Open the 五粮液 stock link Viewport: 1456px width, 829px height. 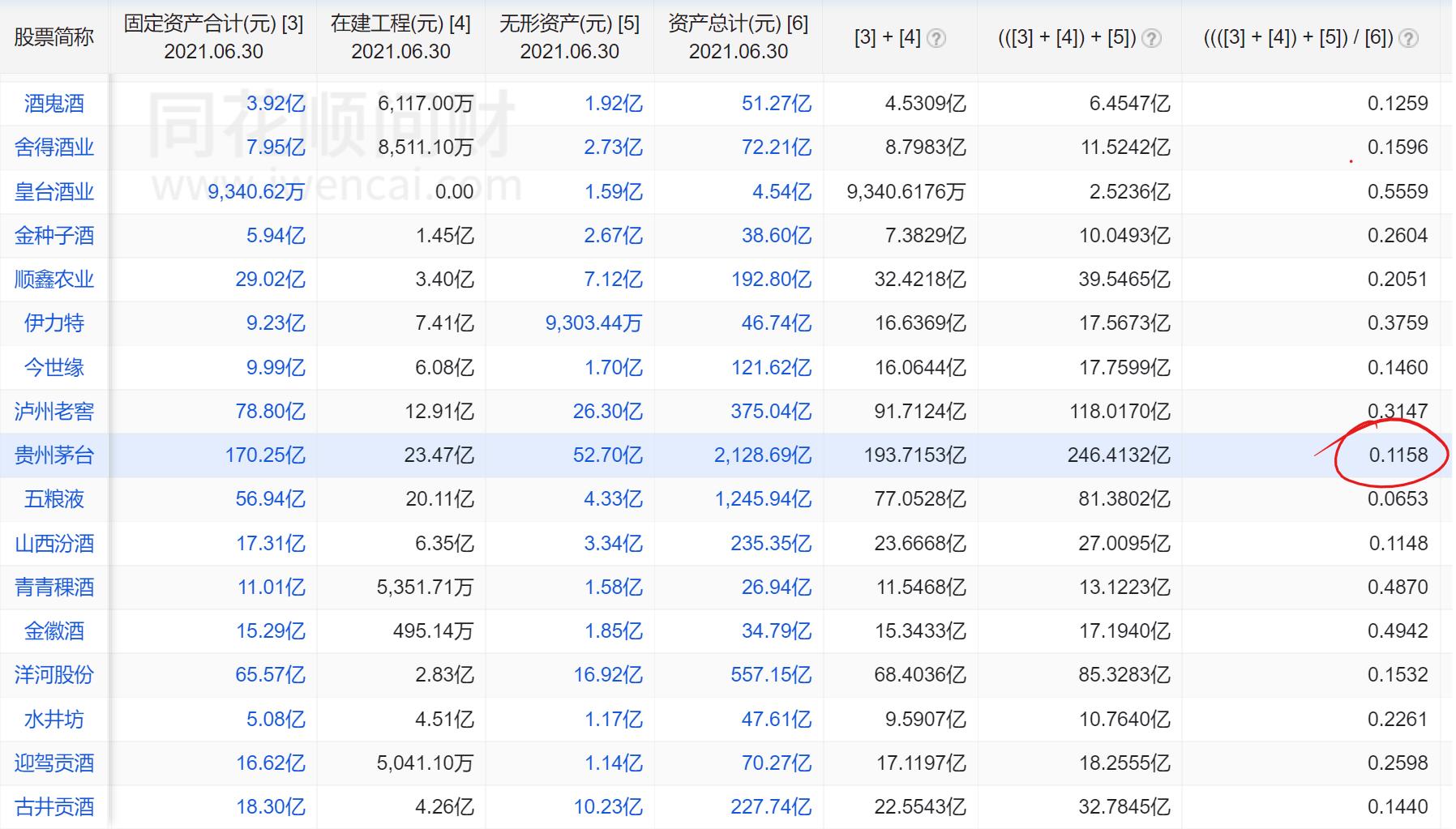(x=54, y=499)
